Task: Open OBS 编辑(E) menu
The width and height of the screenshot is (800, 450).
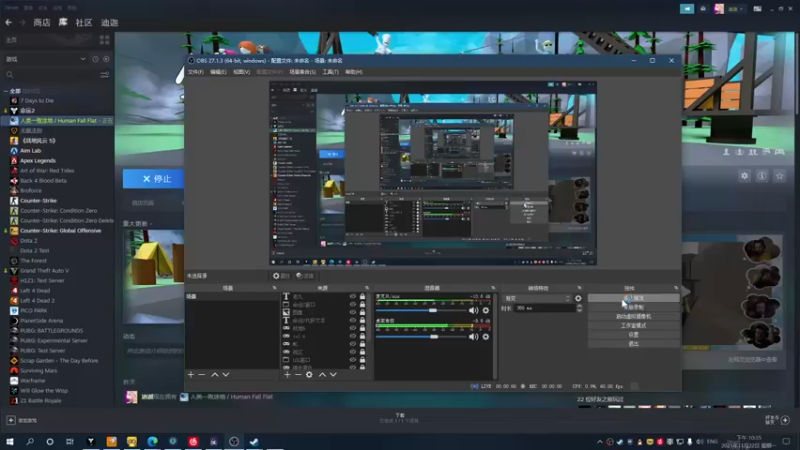Action: [218, 72]
